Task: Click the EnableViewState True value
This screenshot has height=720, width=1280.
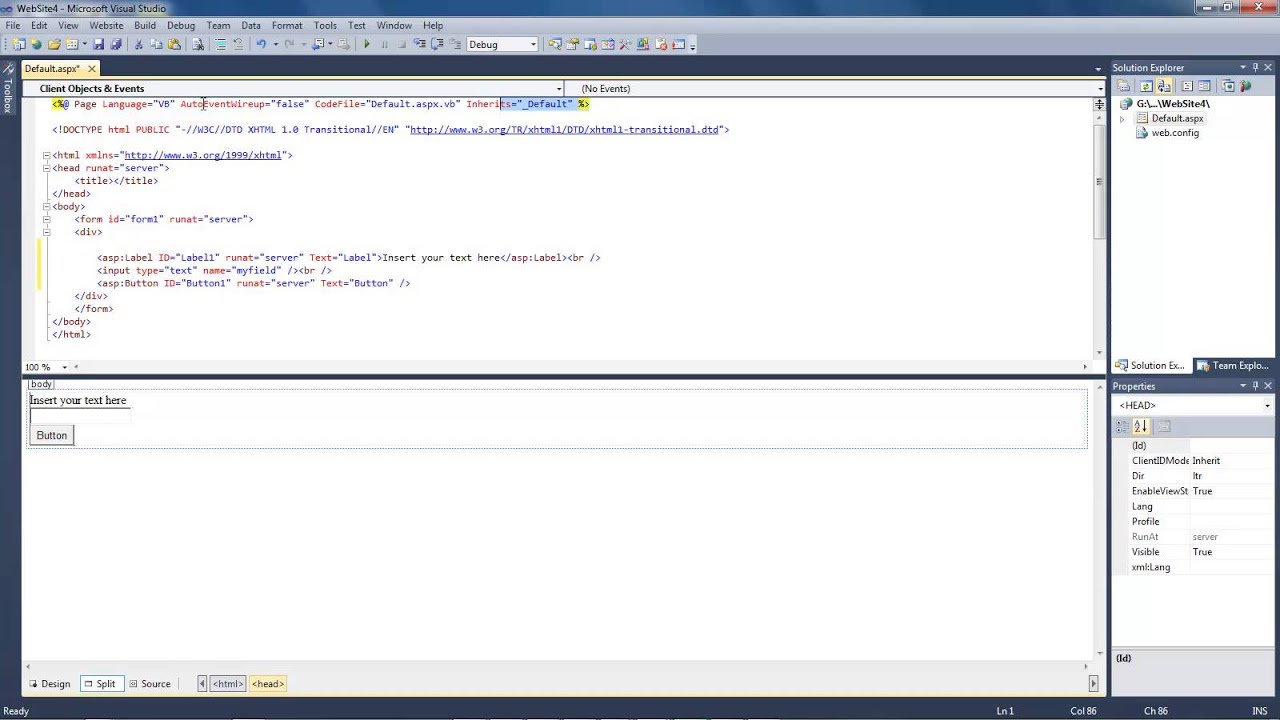Action: click(x=1202, y=491)
